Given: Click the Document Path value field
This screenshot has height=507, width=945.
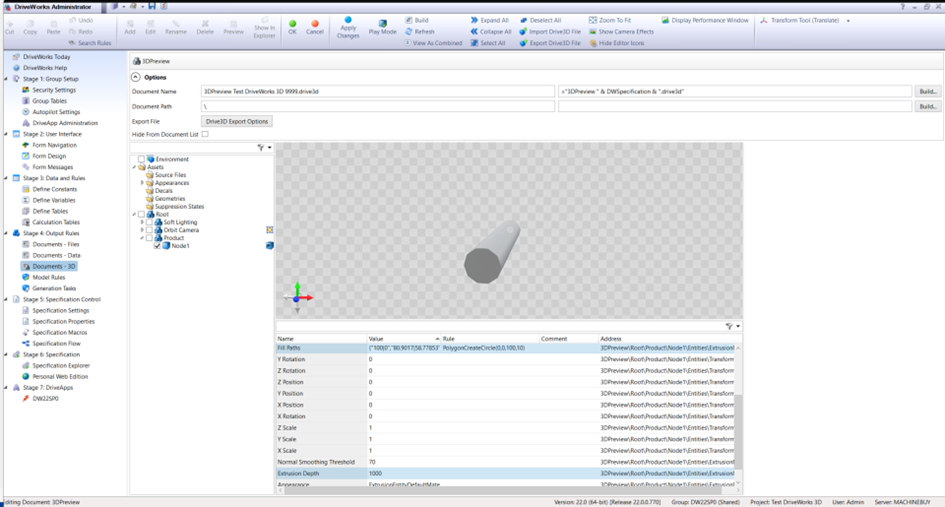Looking at the screenshot, I should tap(378, 106).
